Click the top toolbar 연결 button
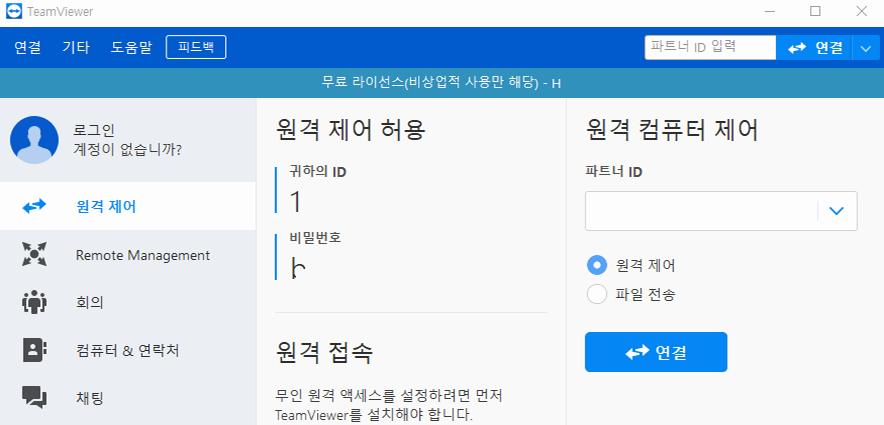The image size is (884, 425). click(x=815, y=48)
